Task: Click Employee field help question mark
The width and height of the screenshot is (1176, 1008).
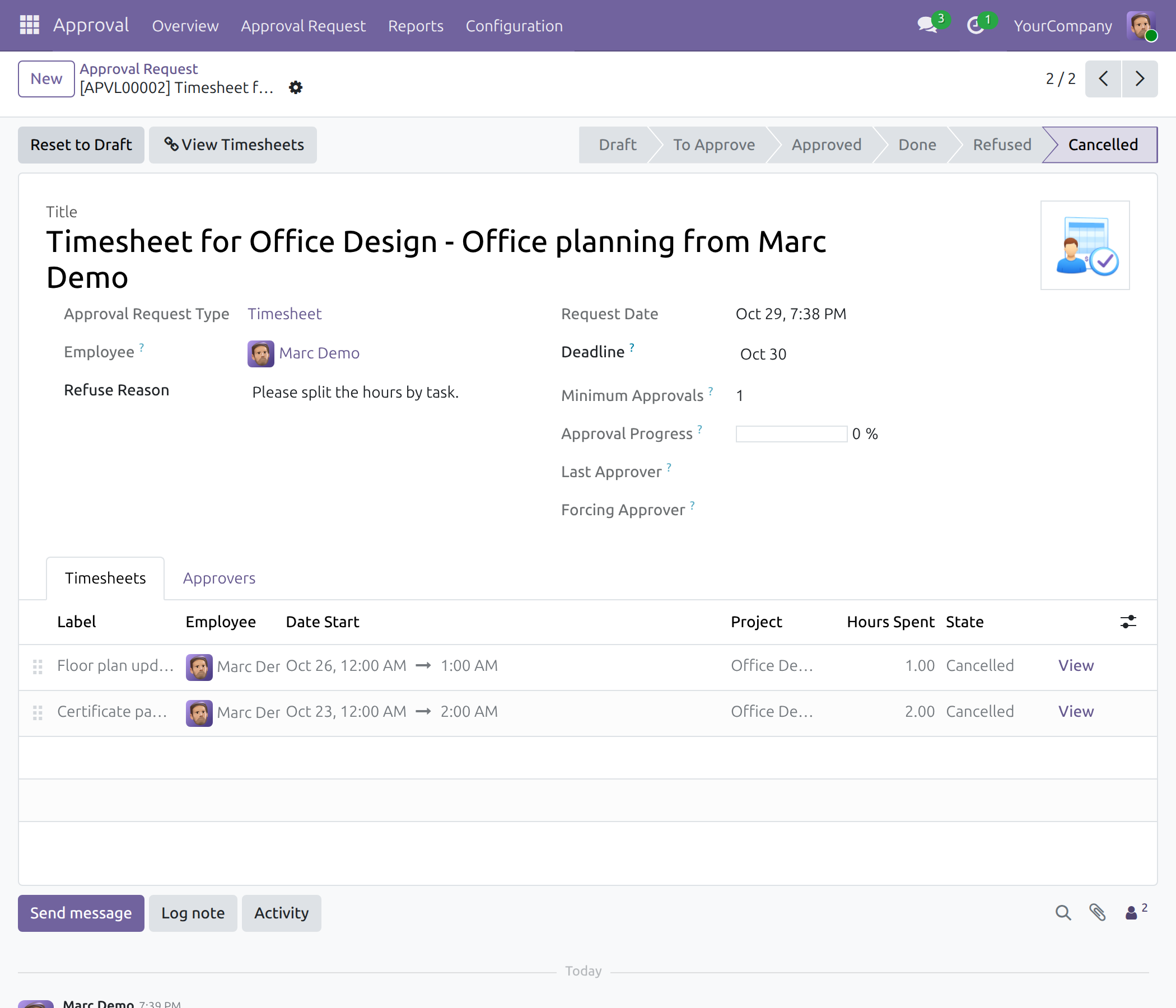Action: click(141, 347)
